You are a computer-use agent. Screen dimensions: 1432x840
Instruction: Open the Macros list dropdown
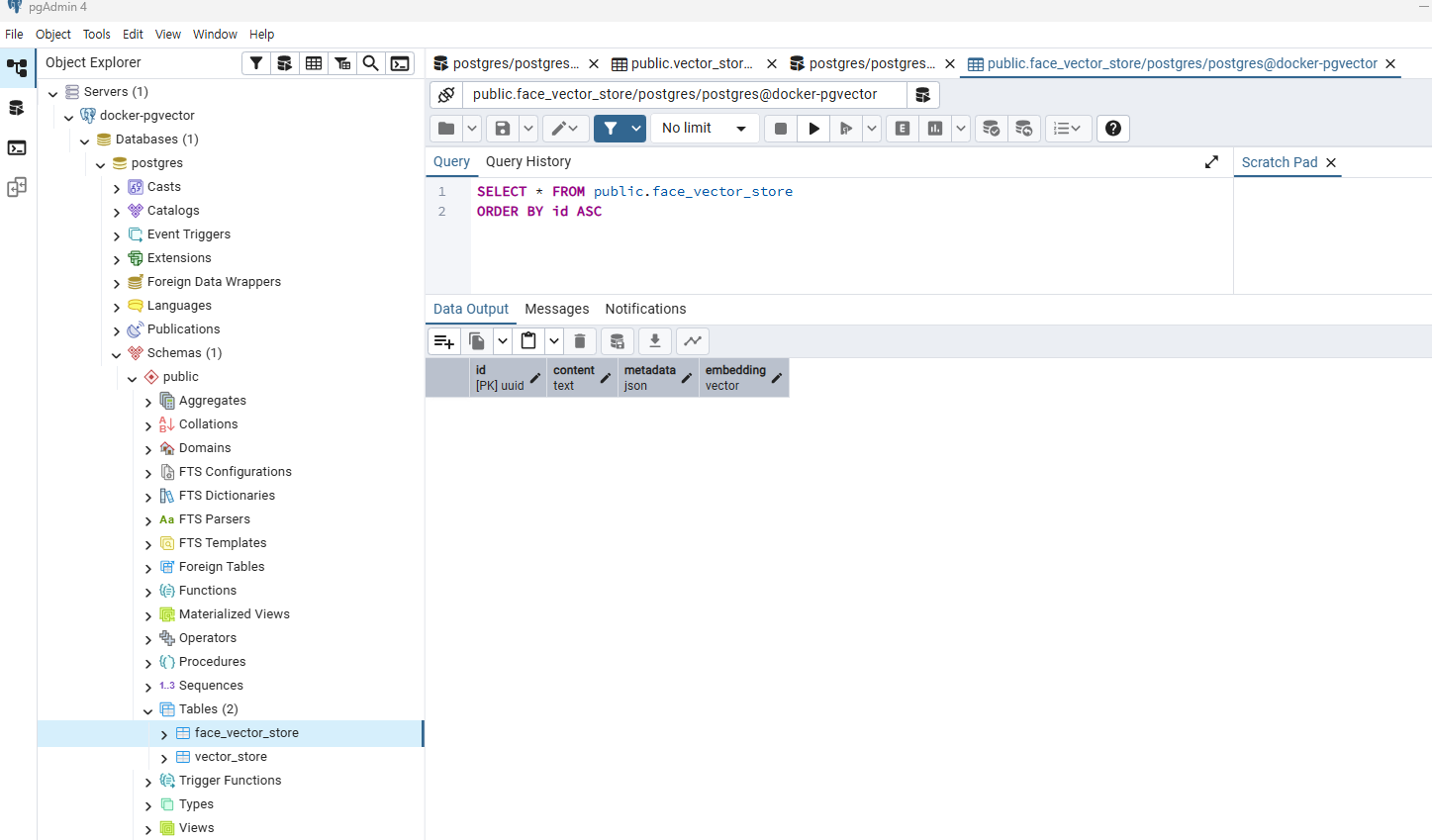coord(1068,129)
